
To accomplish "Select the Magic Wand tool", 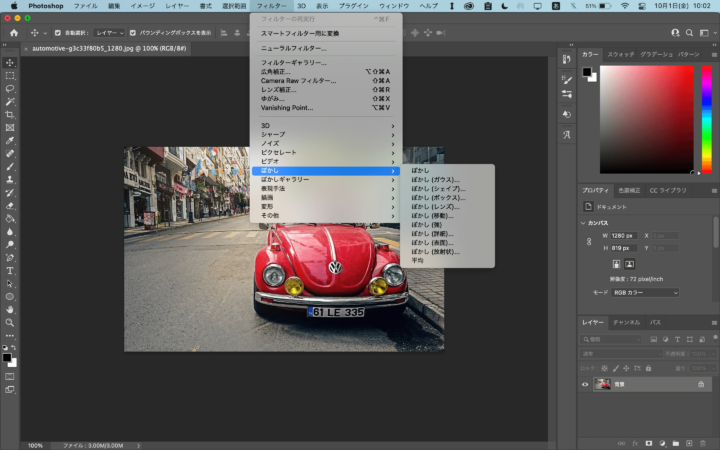I will (10, 101).
